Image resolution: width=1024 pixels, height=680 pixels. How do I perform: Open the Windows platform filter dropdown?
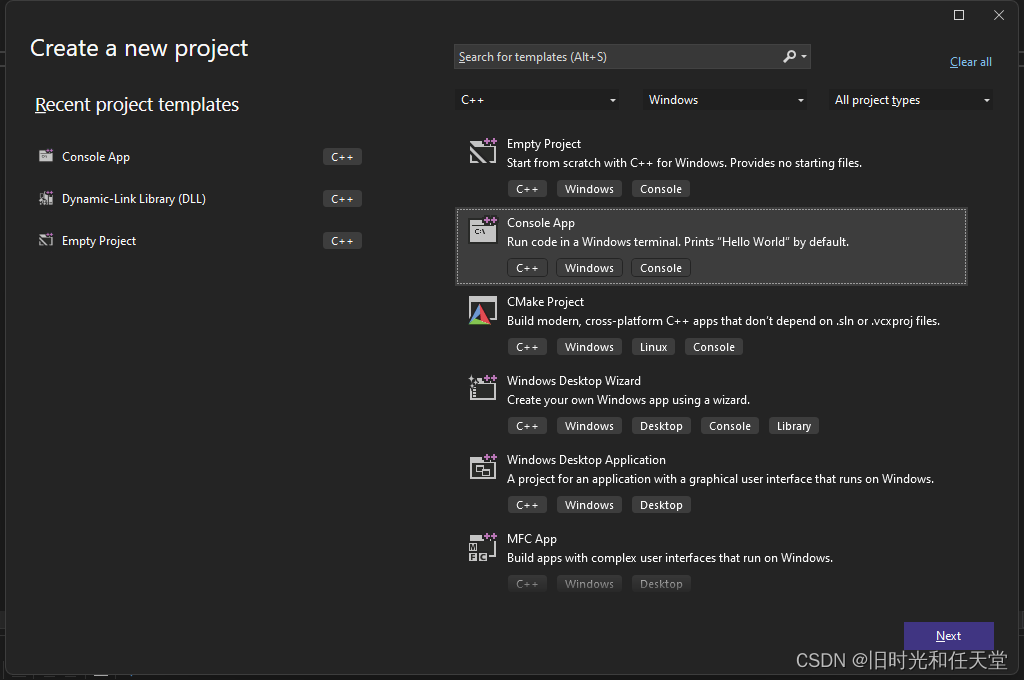click(725, 100)
